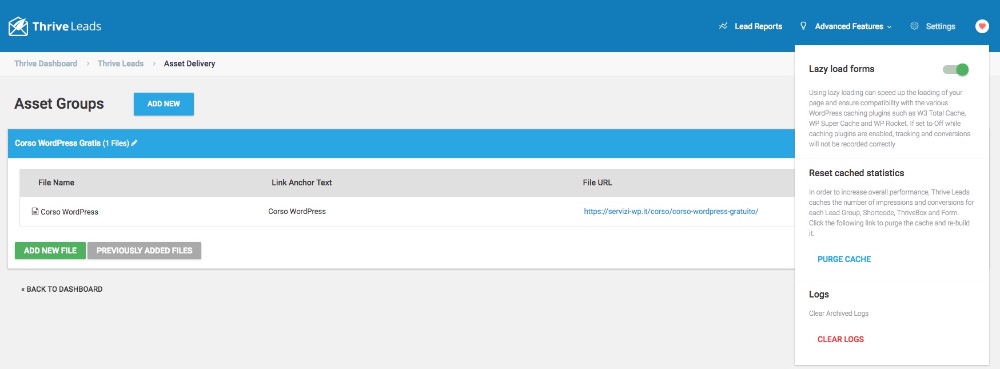Open the Lead Reports menu

click(x=758, y=26)
